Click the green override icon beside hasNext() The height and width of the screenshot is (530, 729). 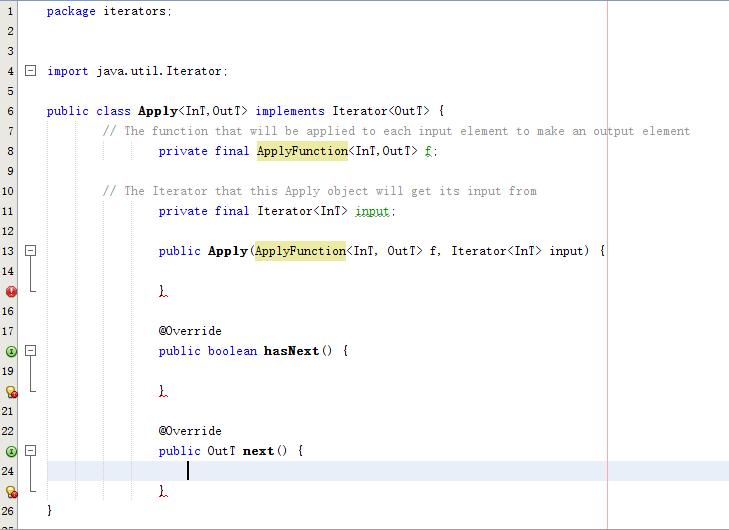(x=11, y=351)
